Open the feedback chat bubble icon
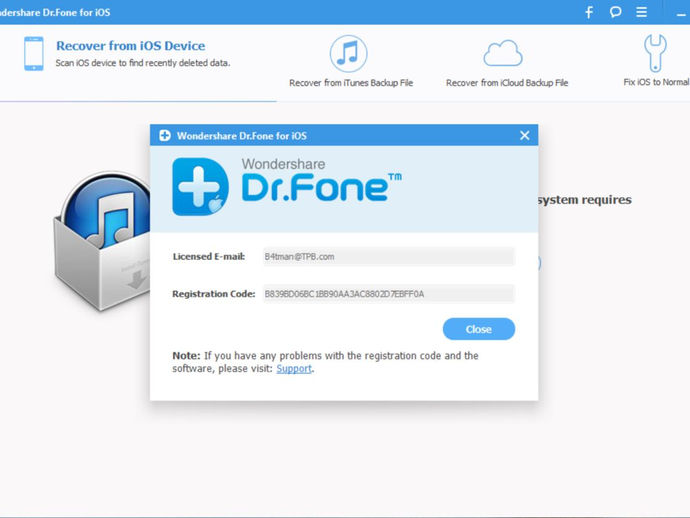This screenshot has height=518, width=690. point(615,12)
